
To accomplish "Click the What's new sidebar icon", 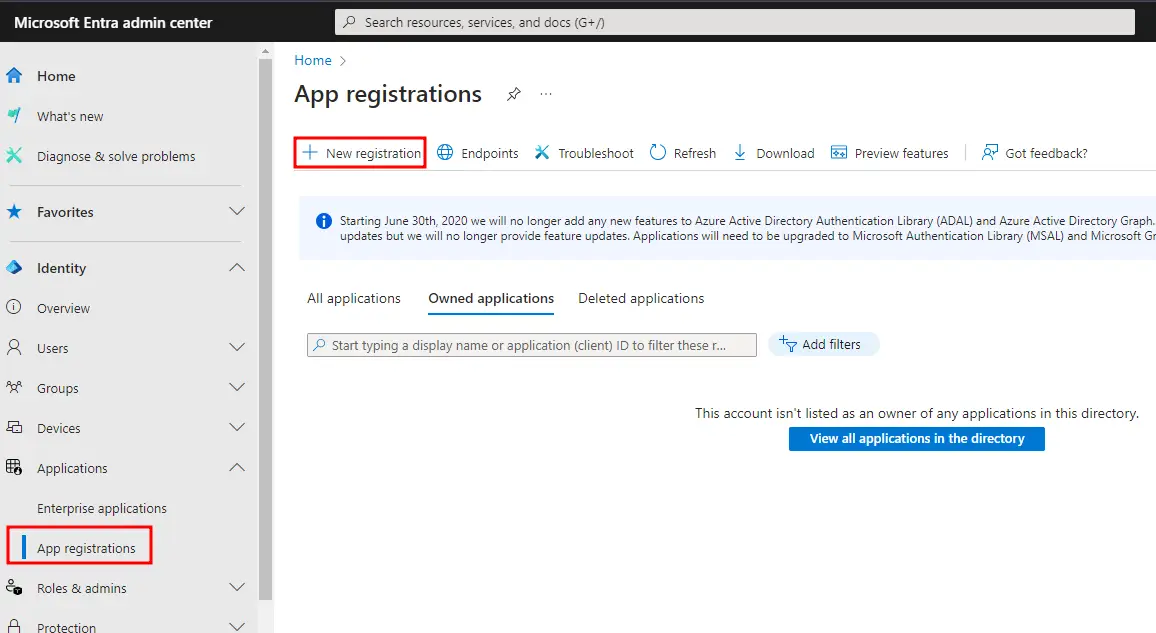I will tap(14, 115).
